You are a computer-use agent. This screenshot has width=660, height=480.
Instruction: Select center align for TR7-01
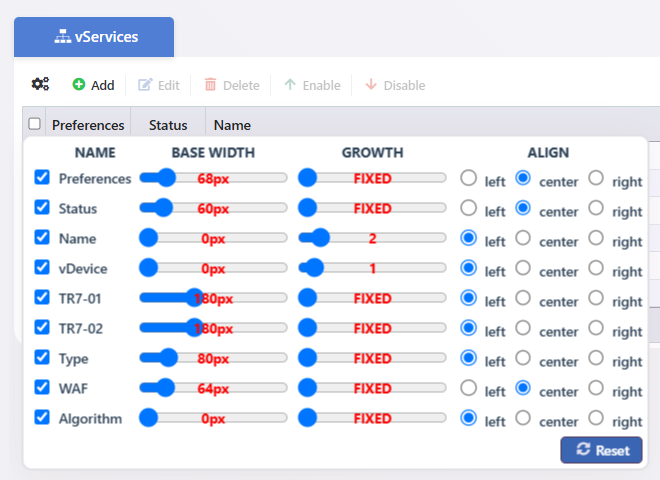tap(523, 298)
